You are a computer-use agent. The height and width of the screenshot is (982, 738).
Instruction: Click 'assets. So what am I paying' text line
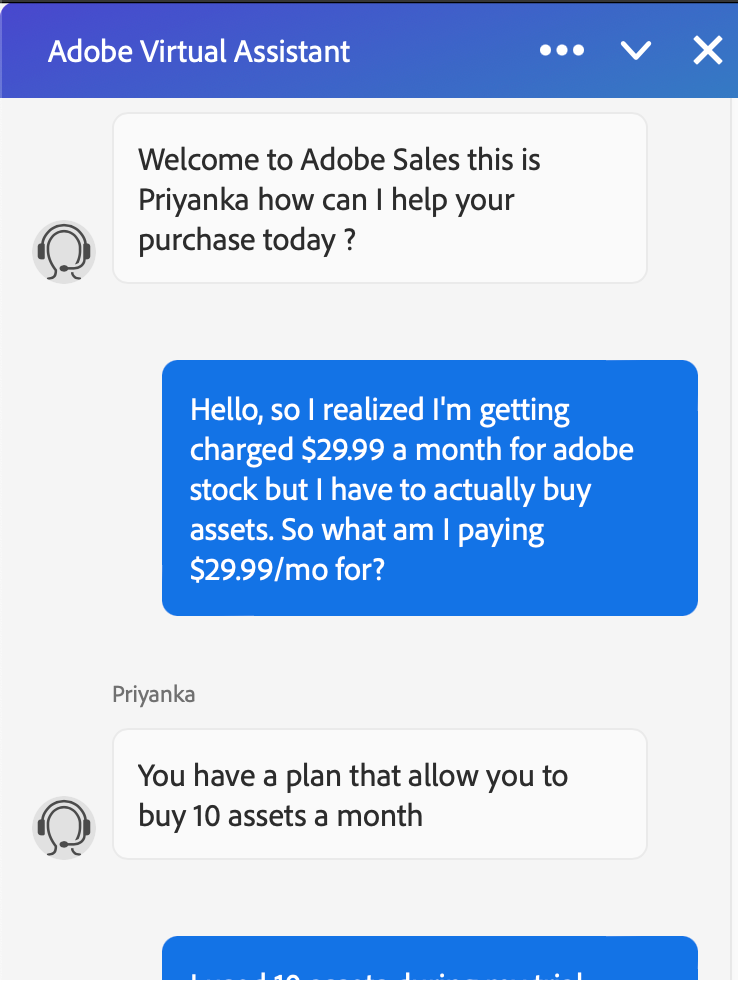(367, 530)
